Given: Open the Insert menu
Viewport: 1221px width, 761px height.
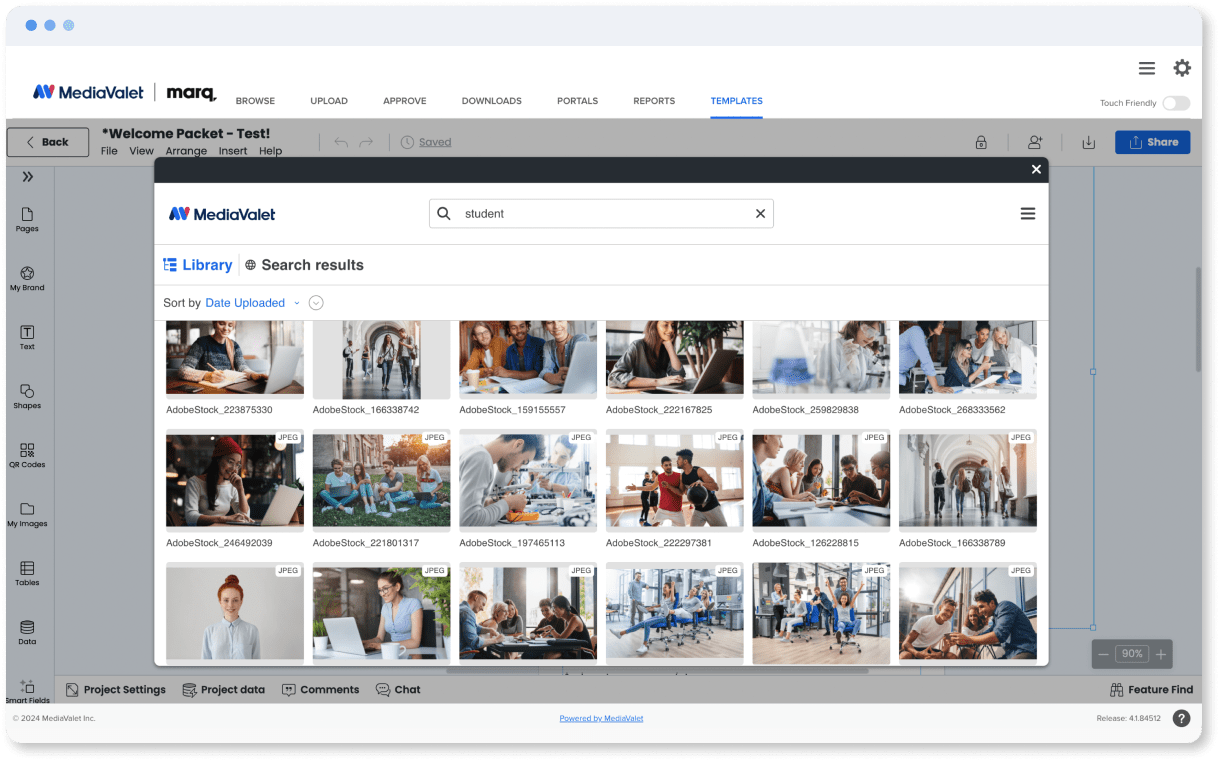Looking at the screenshot, I should 233,151.
